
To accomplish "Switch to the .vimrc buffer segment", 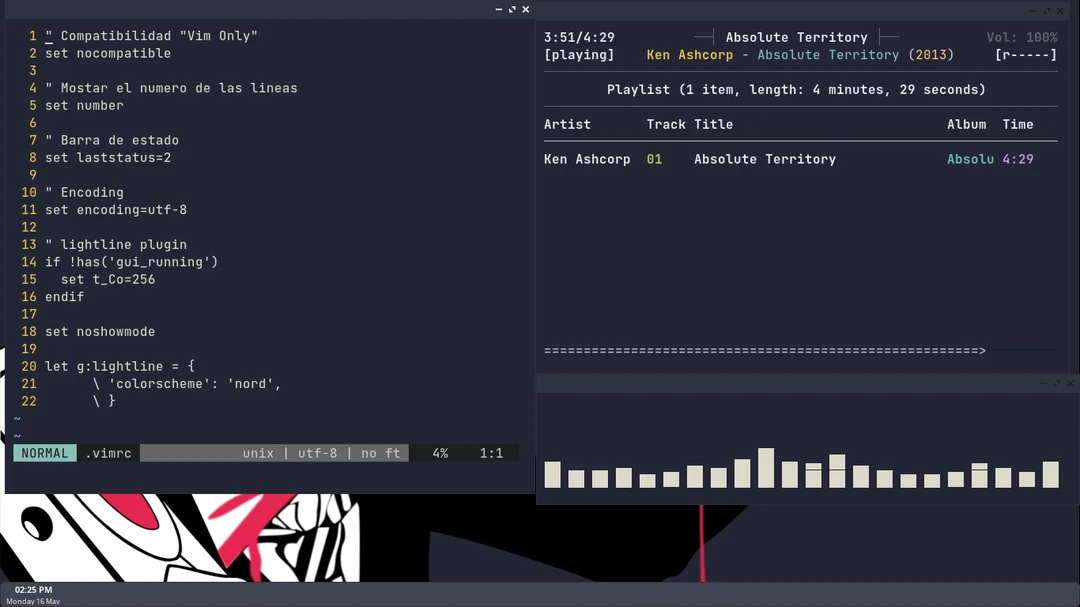I will (x=108, y=452).
